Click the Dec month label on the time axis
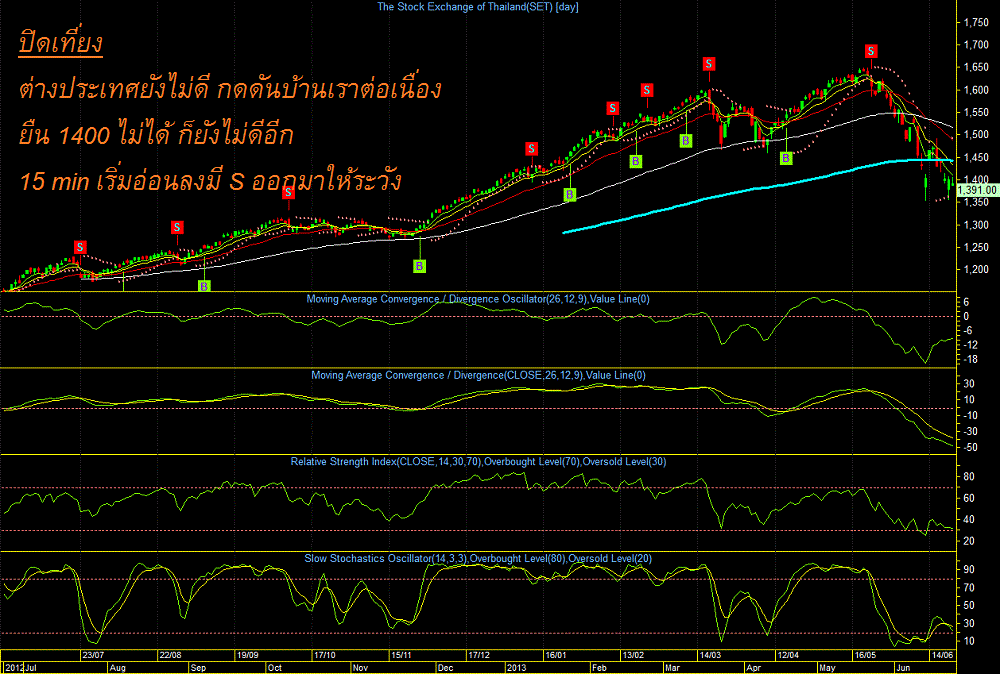Viewport: 1000px width, 674px height. click(445, 668)
